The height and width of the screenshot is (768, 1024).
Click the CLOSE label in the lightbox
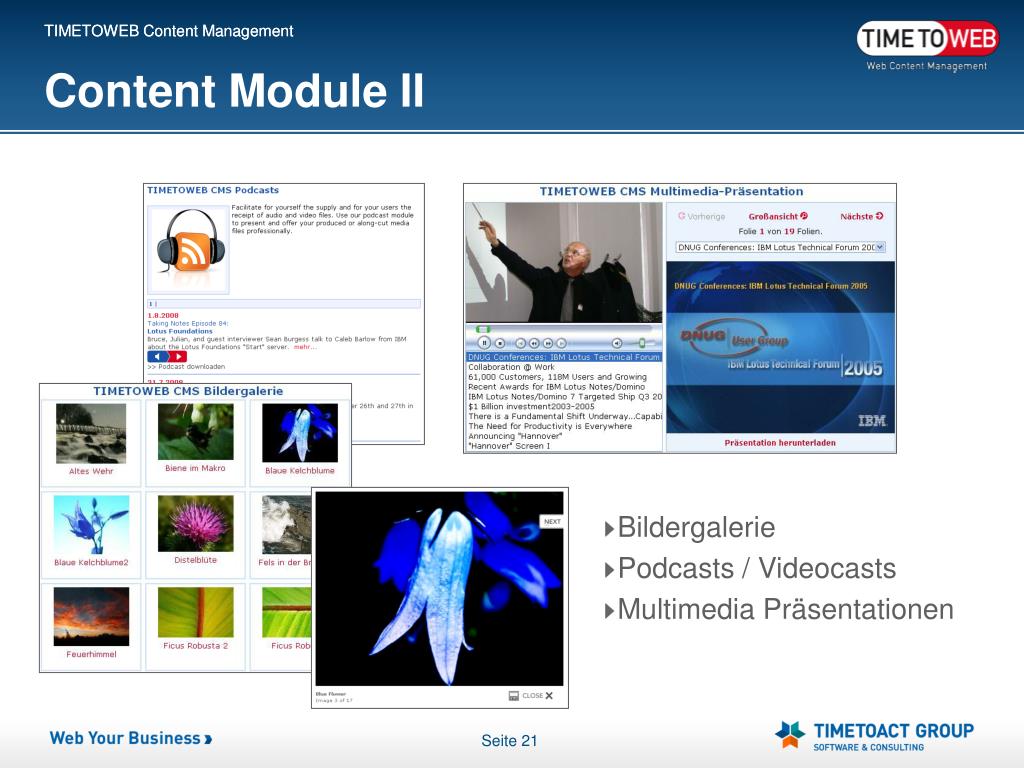click(532, 696)
